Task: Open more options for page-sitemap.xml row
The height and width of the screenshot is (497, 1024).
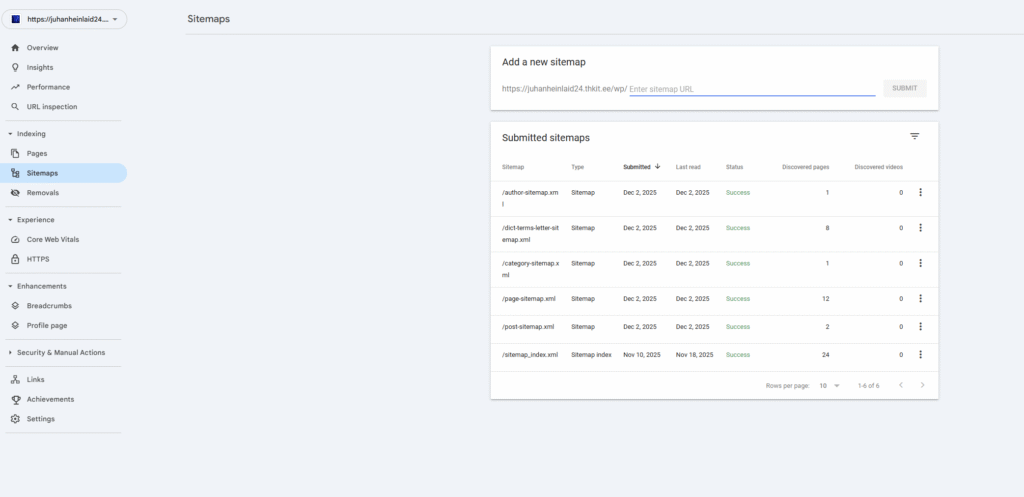Action: point(920,298)
